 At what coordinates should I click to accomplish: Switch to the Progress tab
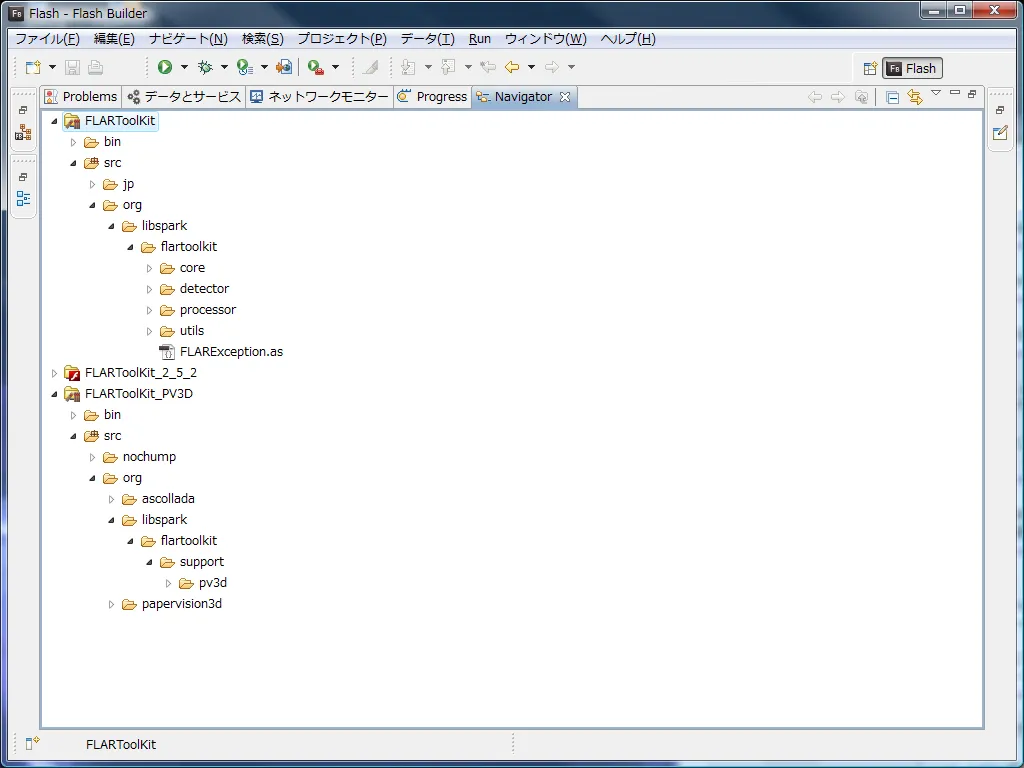(x=432, y=97)
